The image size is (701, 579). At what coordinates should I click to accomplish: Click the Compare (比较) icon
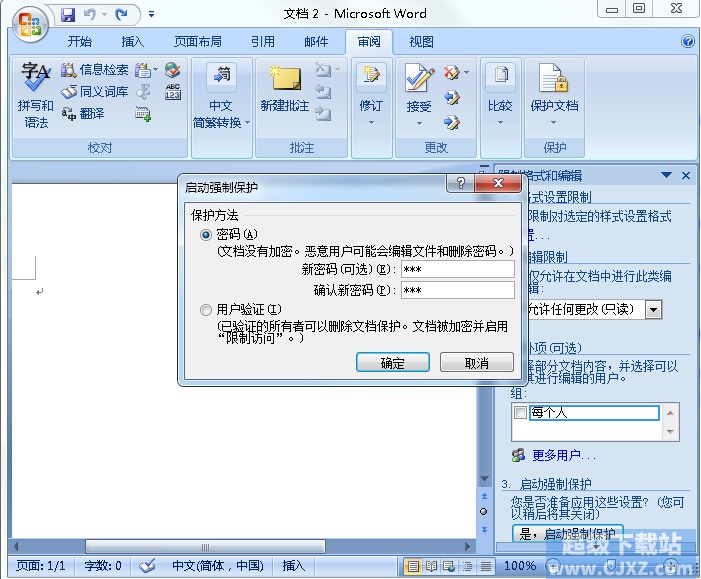click(499, 90)
